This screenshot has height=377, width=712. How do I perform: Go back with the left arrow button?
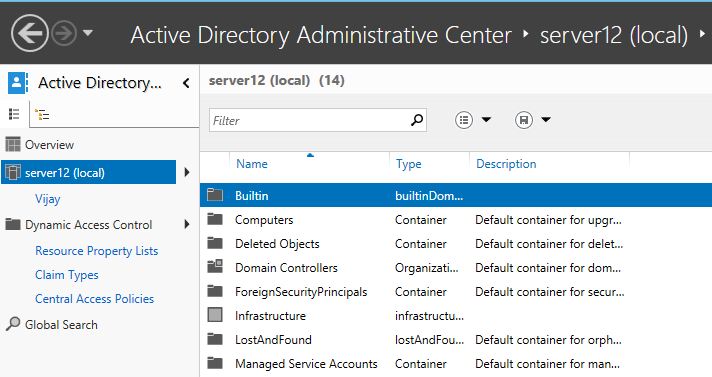click(30, 33)
